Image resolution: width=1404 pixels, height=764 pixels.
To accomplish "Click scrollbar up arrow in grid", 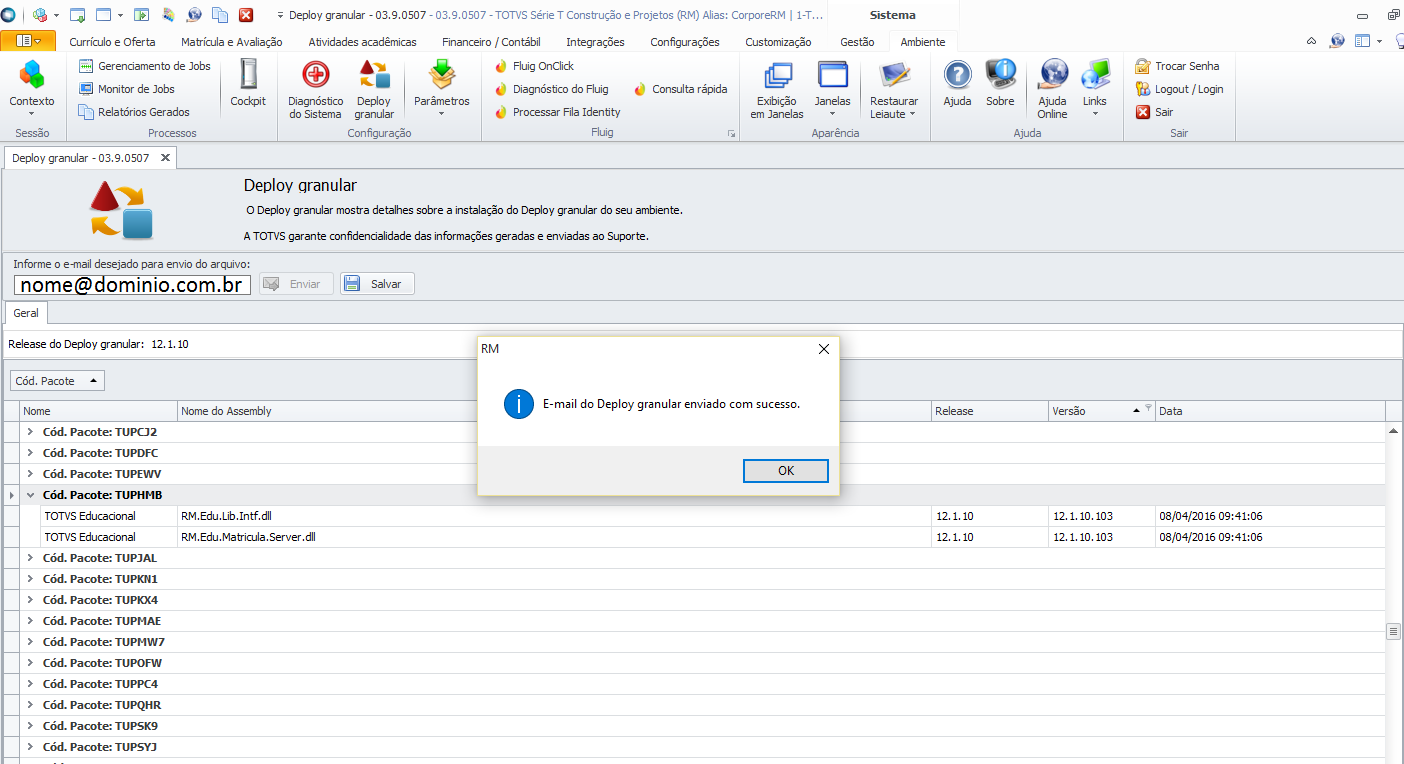I will [1392, 430].
